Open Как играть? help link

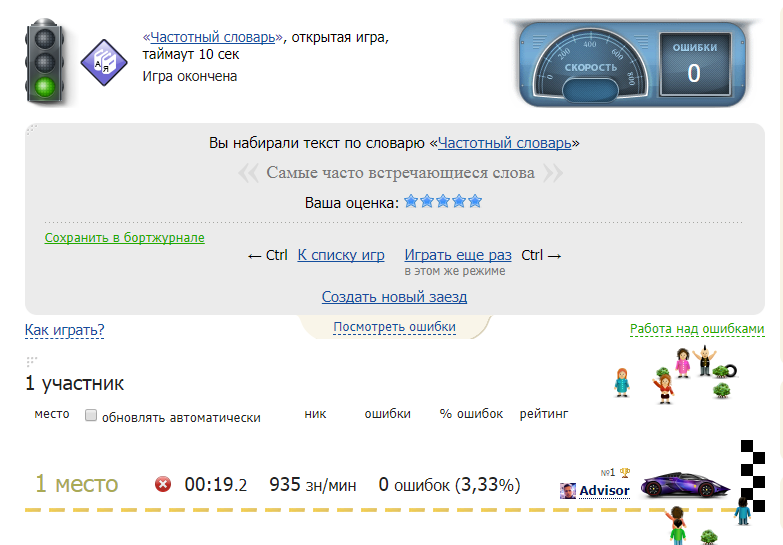point(64,330)
